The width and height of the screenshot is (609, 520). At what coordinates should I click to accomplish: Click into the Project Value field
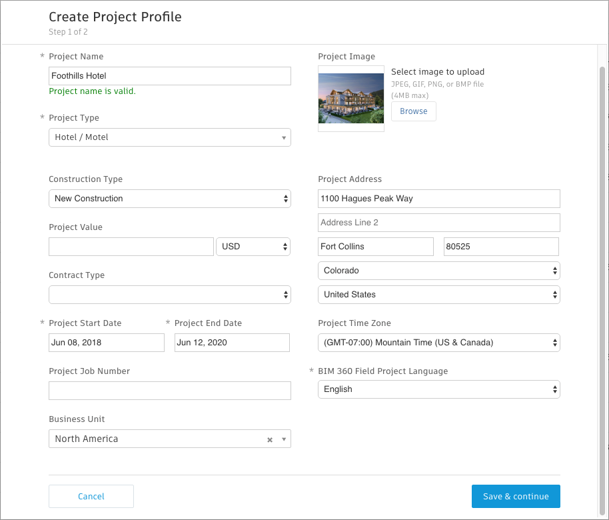131,246
